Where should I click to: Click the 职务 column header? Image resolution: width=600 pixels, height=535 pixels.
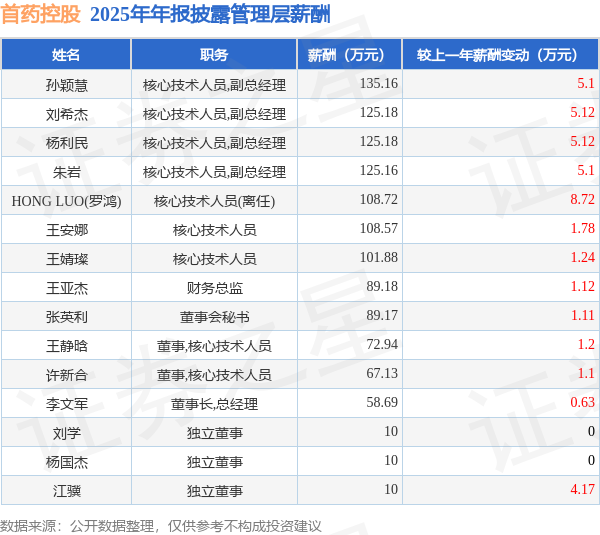click(x=214, y=55)
